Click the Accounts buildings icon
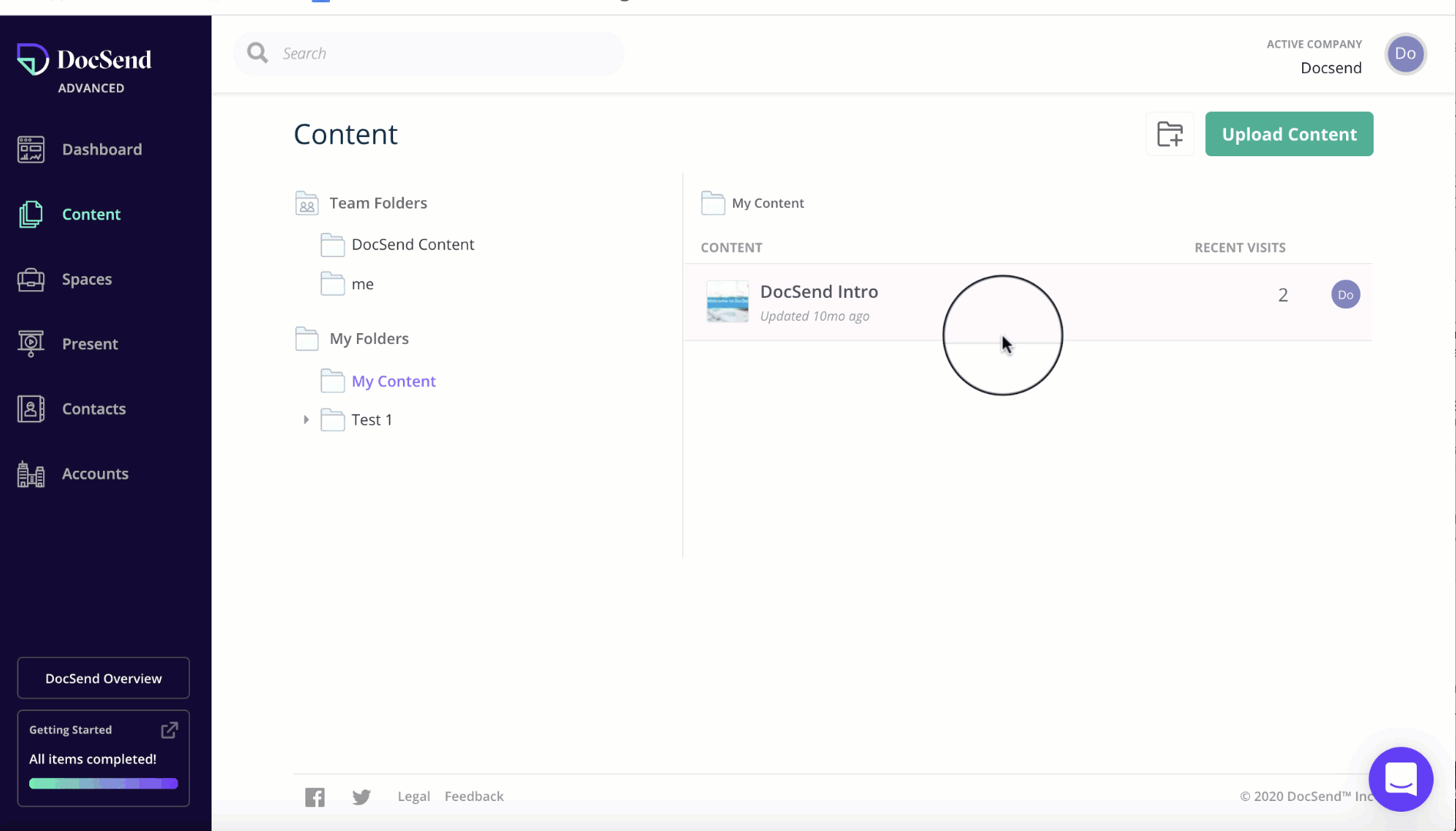The image size is (1456, 831). click(31, 474)
